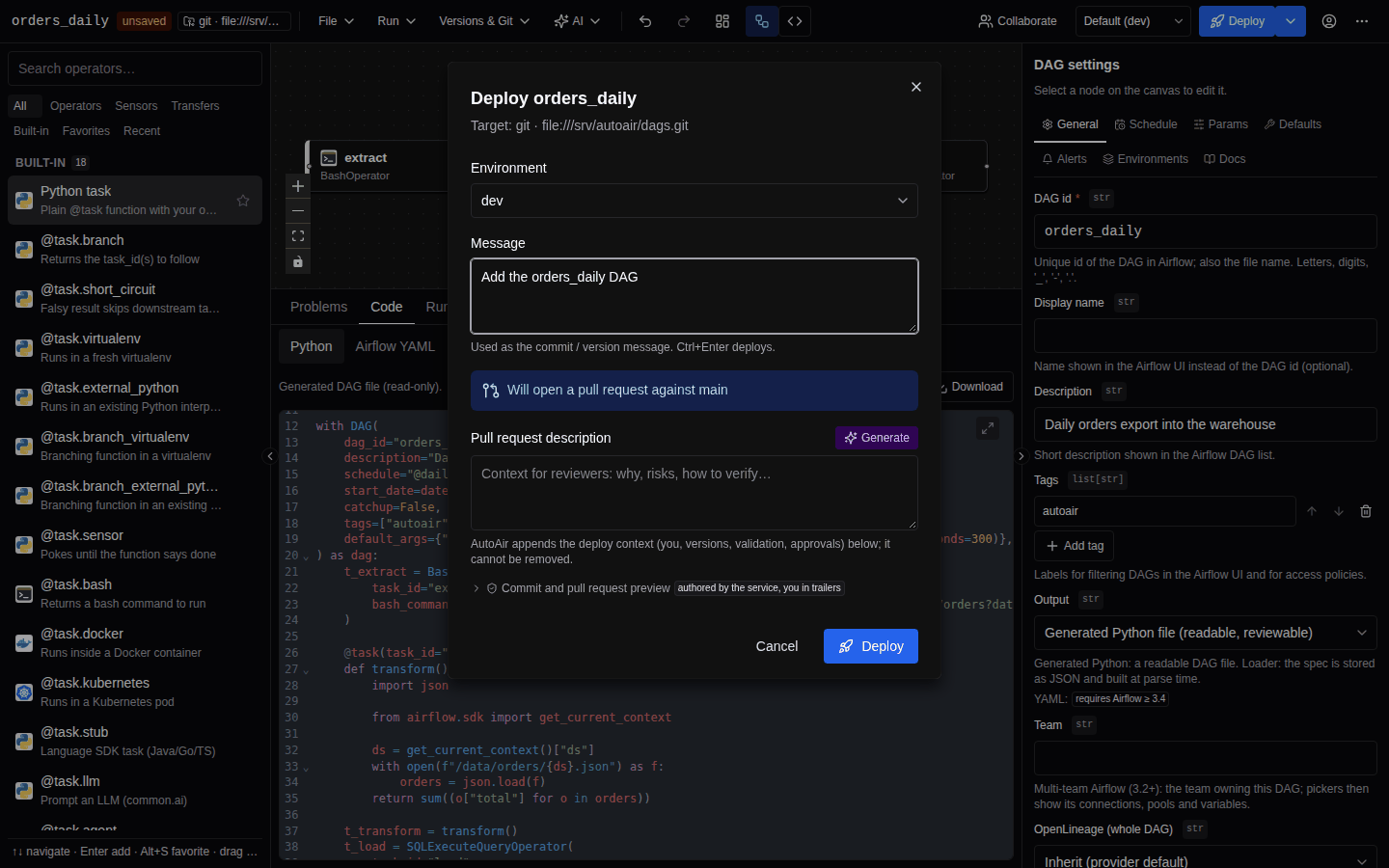This screenshot has height=868, width=1389.
Task: Zoom out on the canvas with minus
Action: point(298,211)
